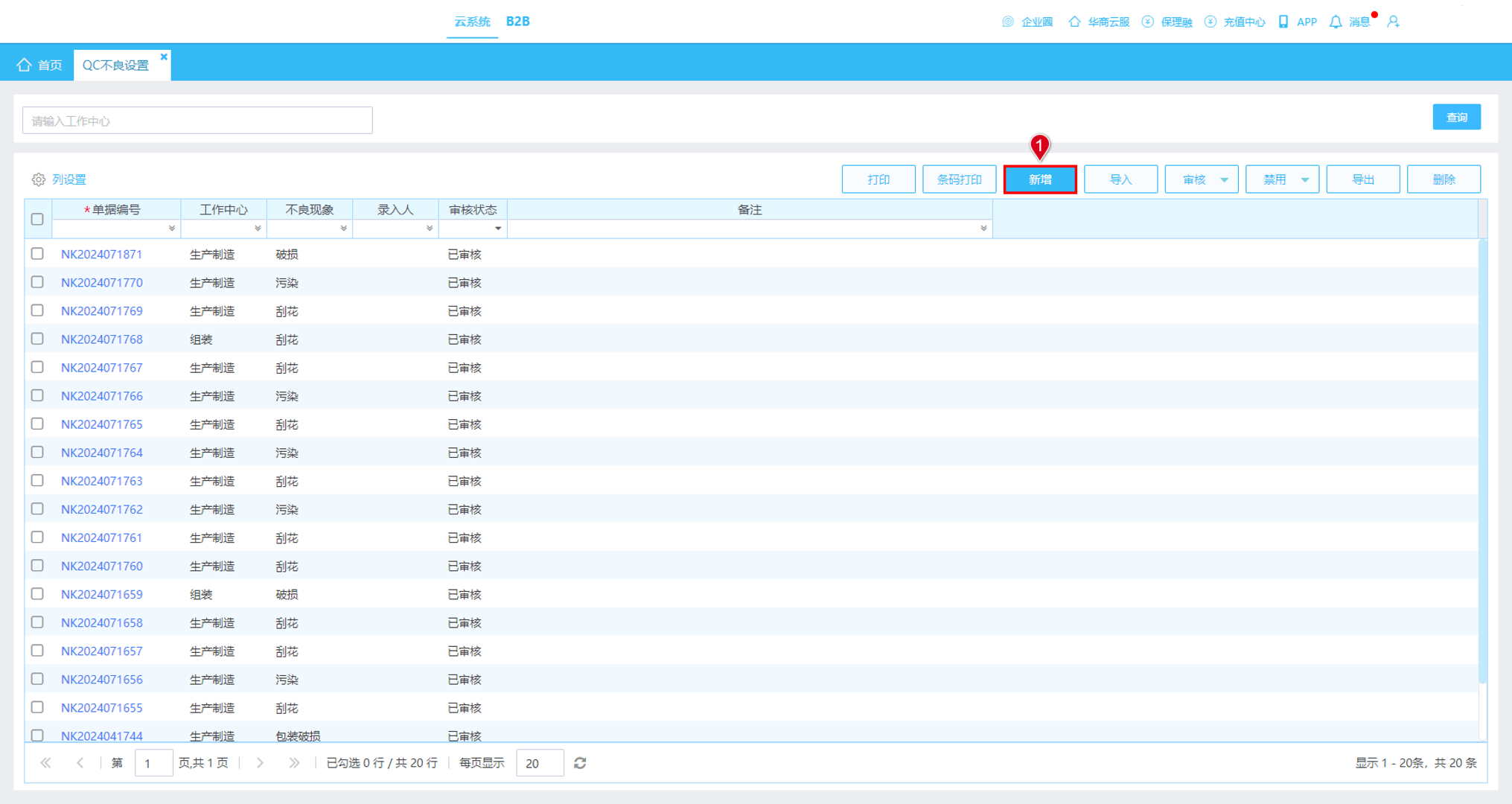Click the 条码打印 button
The image size is (1512, 804).
[959, 179]
